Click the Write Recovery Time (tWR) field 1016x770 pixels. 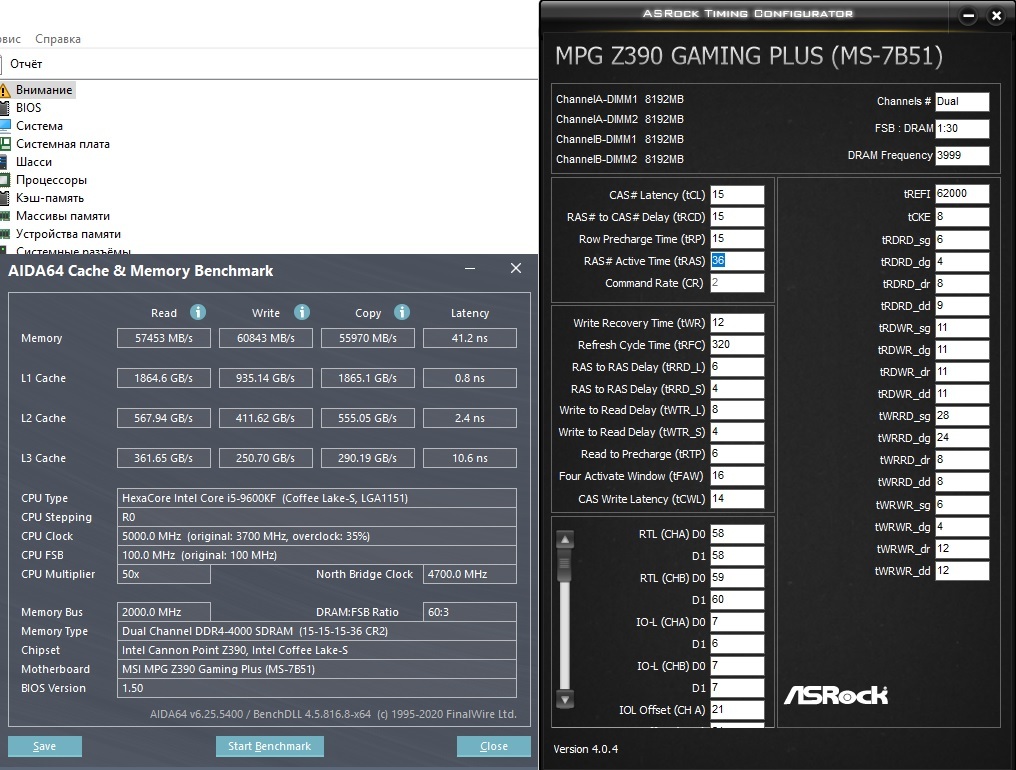coord(737,323)
